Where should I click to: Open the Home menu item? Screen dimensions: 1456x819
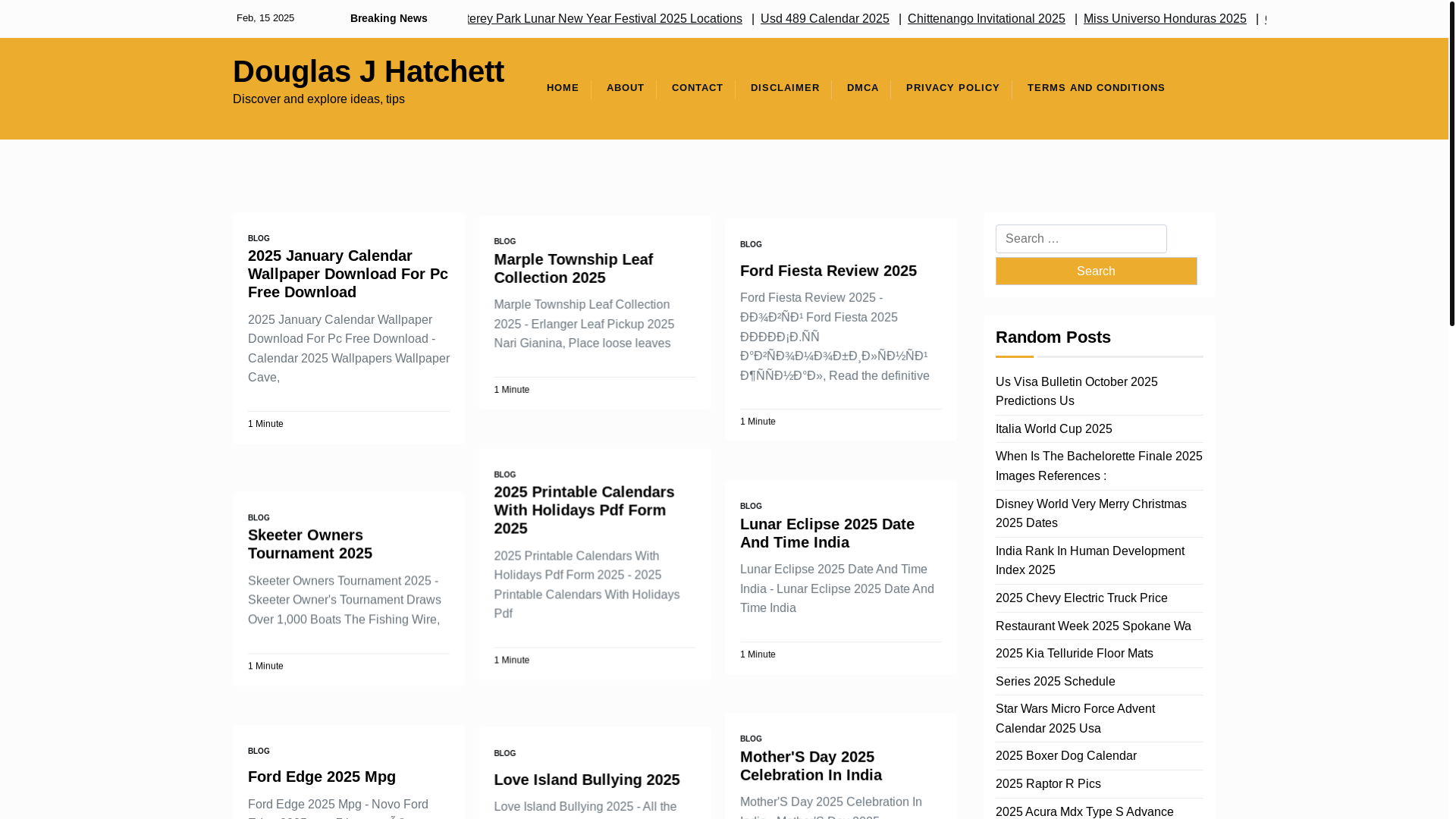tap(562, 88)
